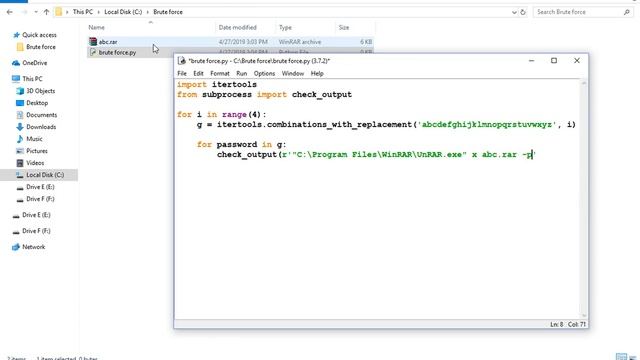Open Videos in sidebar
Screen dimensions: 640x360
35,163
